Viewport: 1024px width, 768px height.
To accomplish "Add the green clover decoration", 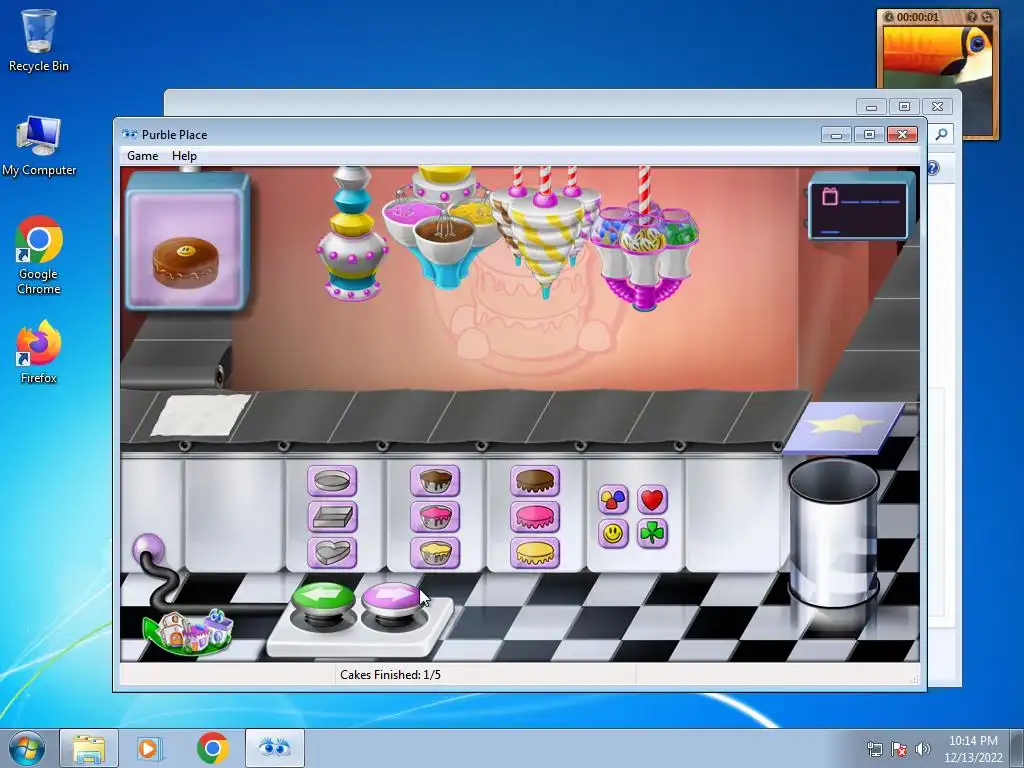I will click(x=652, y=534).
